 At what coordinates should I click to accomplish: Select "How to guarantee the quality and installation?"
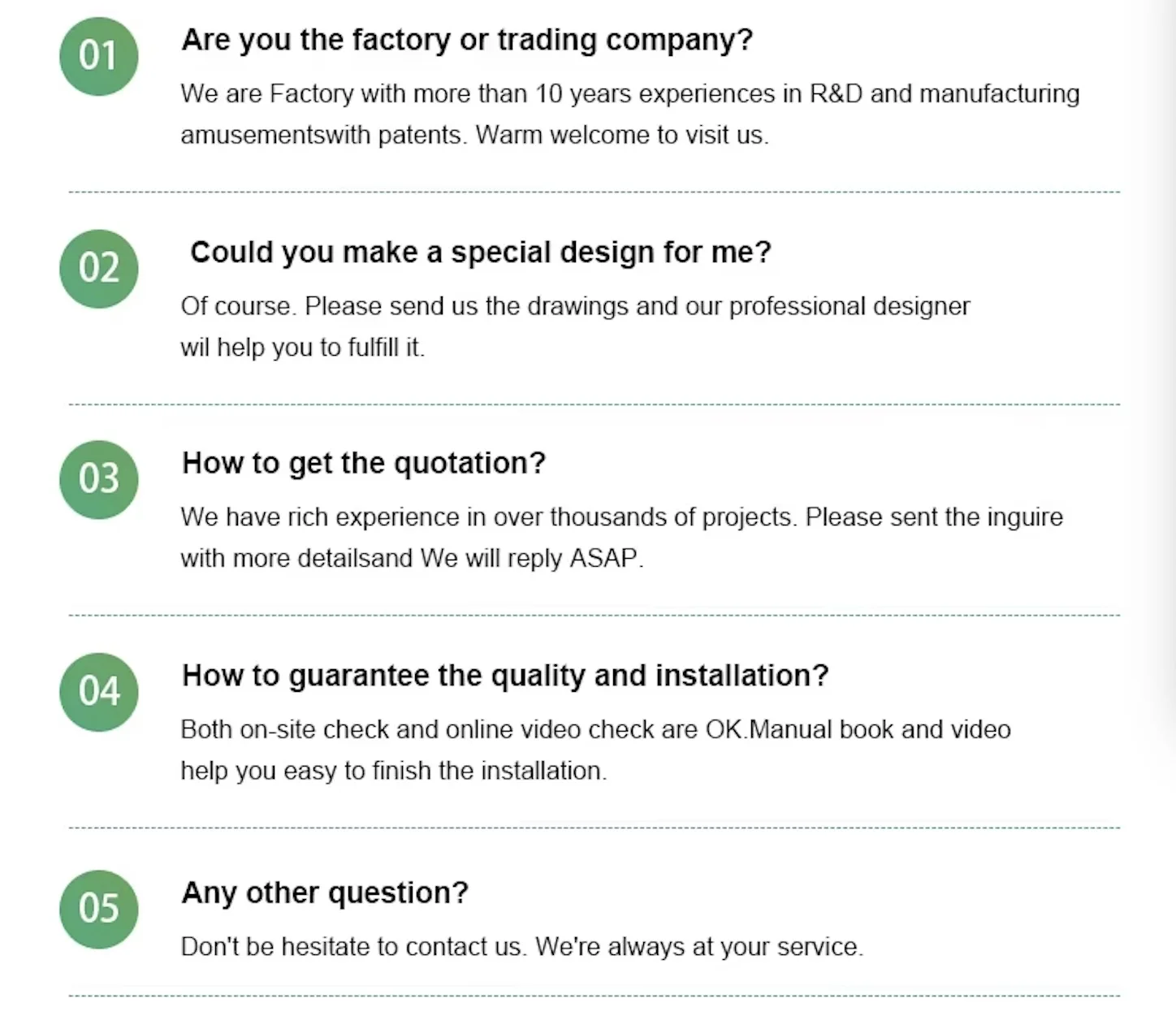[505, 676]
